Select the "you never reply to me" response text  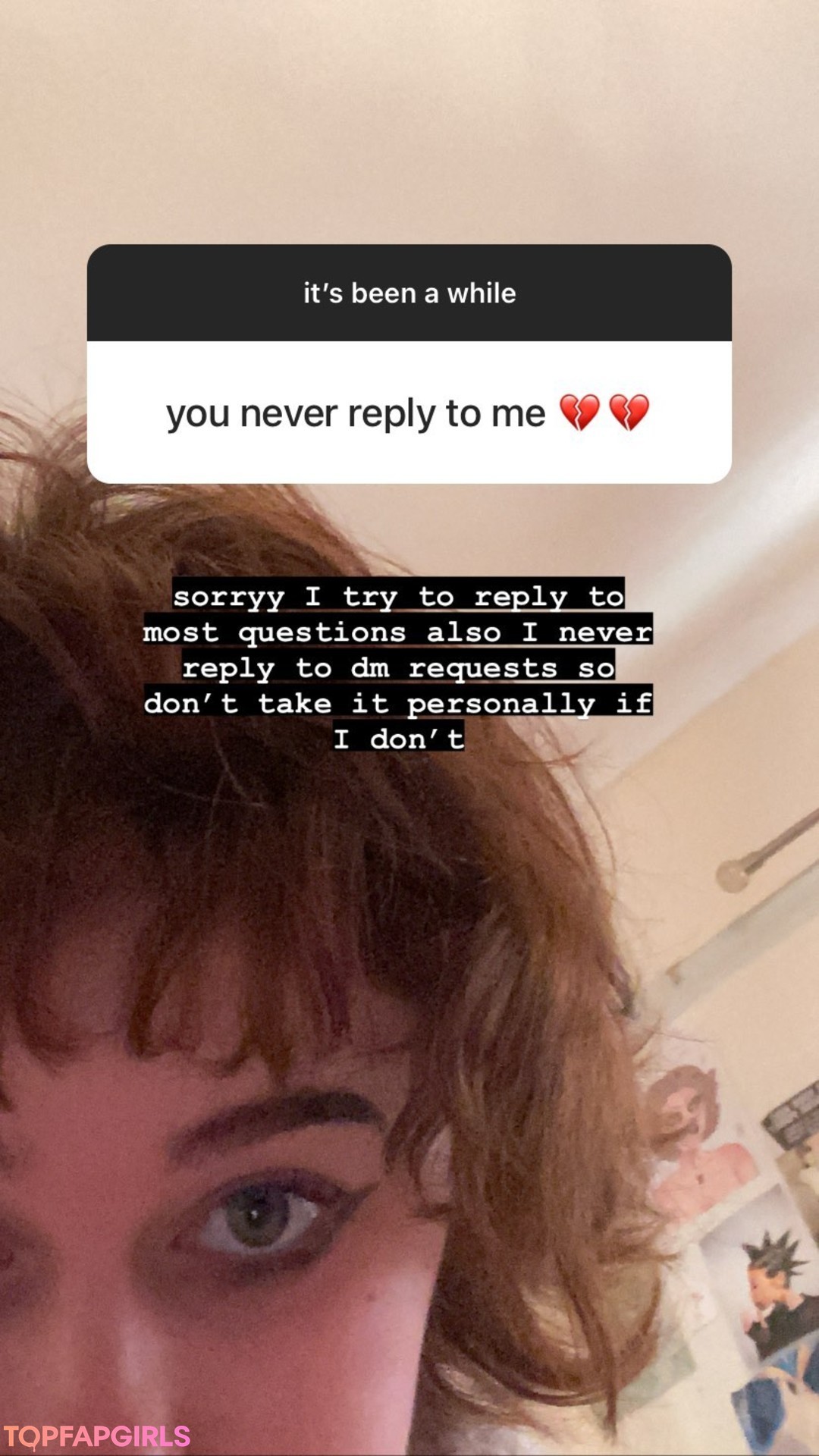pos(356,414)
